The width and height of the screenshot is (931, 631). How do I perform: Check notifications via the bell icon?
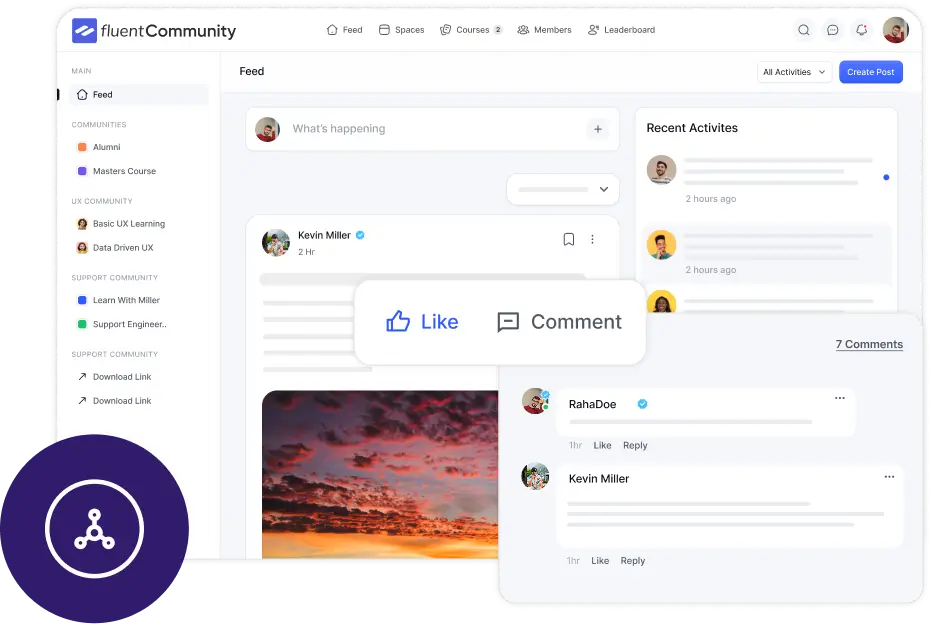point(861,30)
